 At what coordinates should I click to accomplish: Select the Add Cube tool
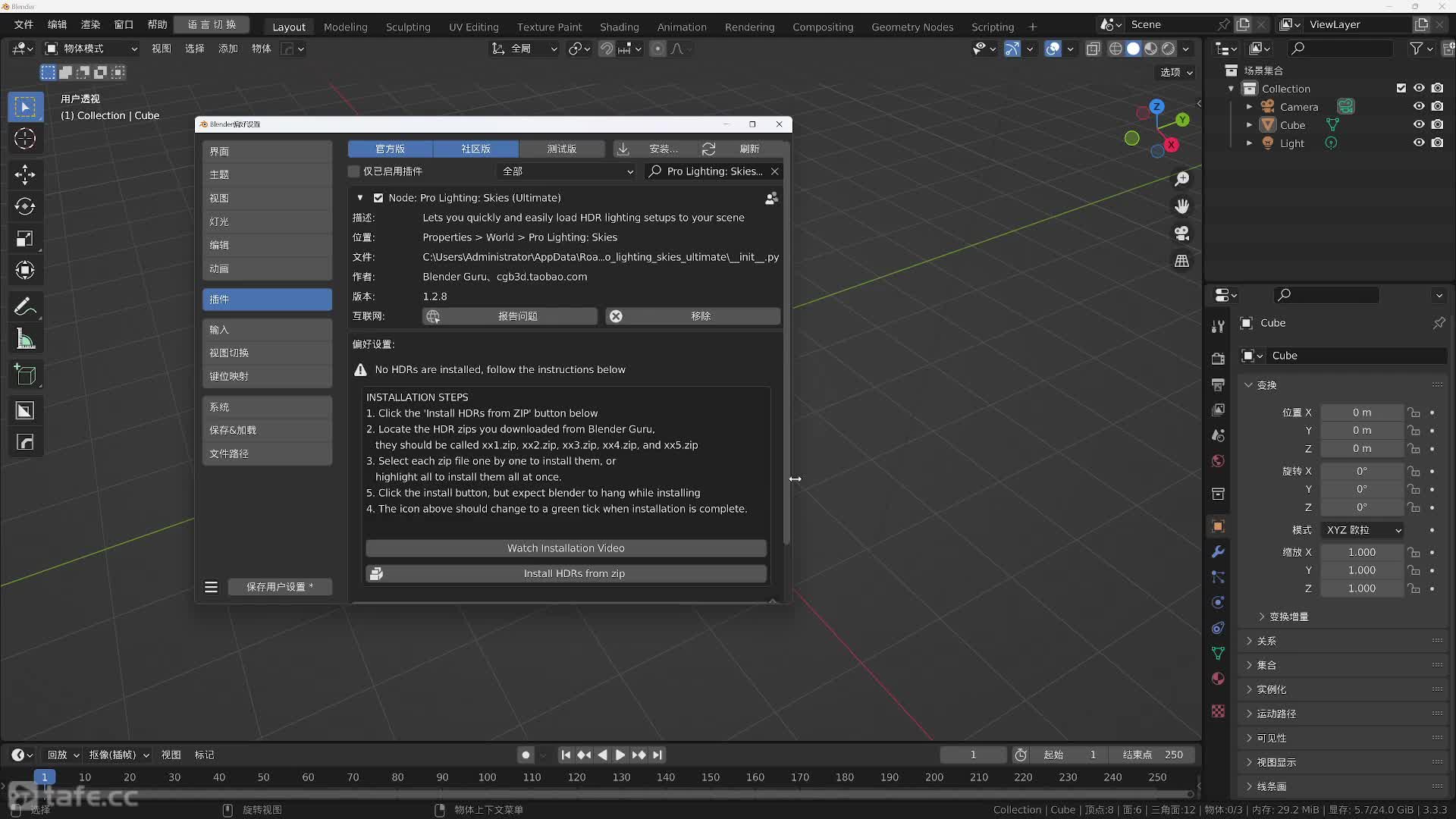pos(25,375)
